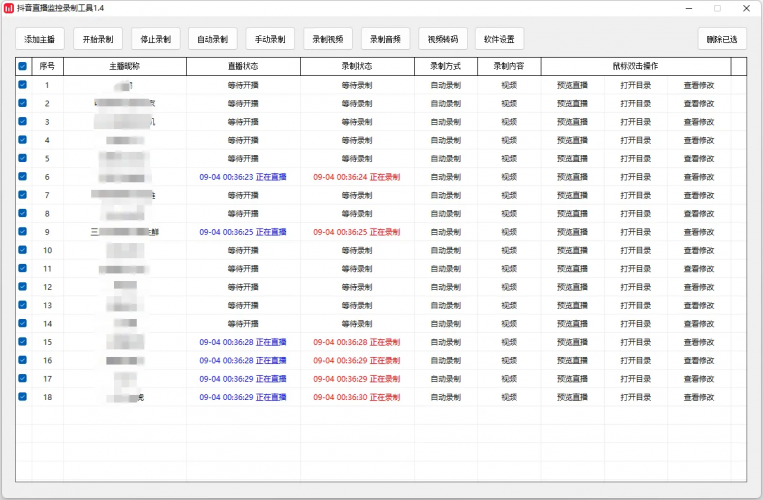
Task: Click the 录制状态 column header
Action: [x=357, y=66]
